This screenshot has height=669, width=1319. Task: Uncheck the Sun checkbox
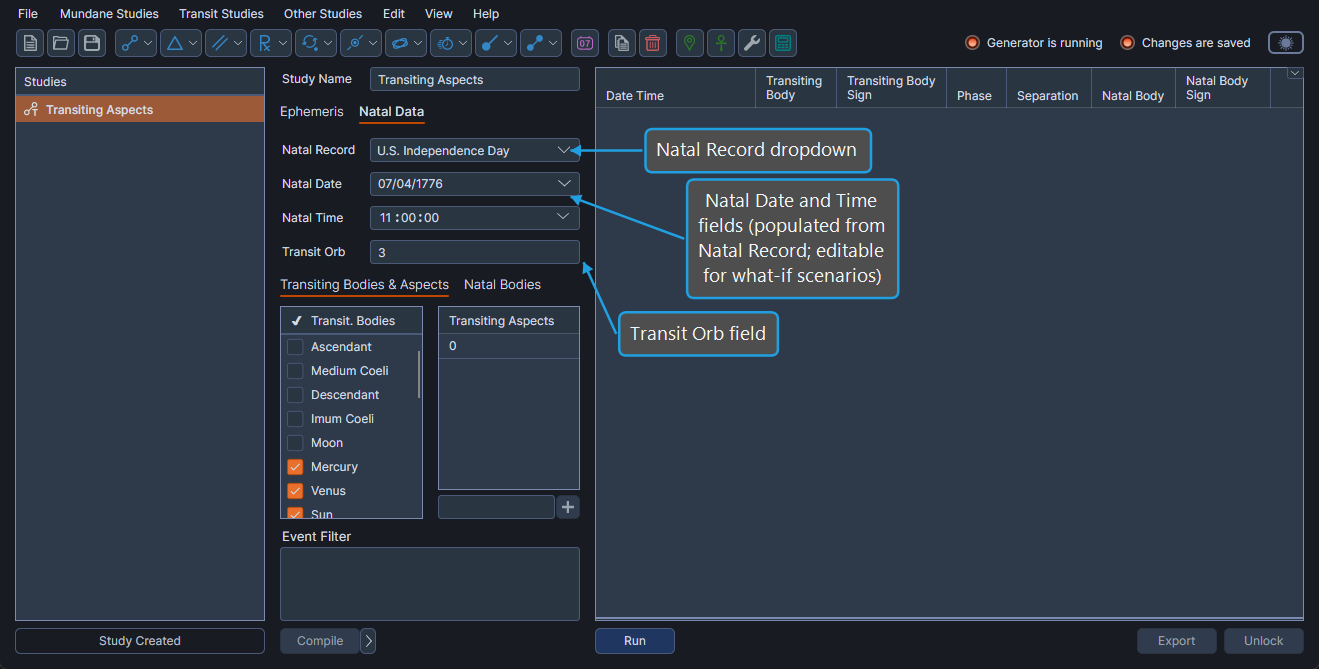pyautogui.click(x=295, y=513)
